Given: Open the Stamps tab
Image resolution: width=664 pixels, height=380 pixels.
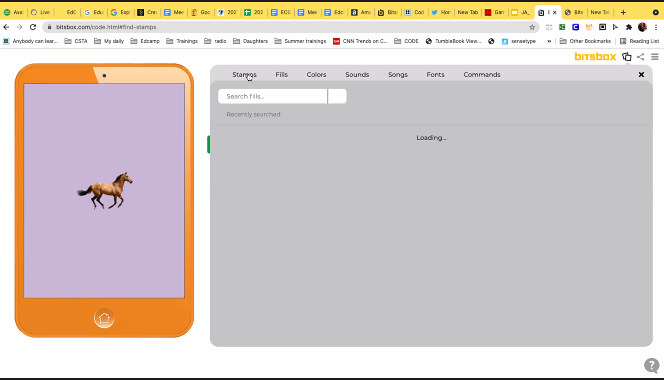Looking at the screenshot, I should (244, 75).
